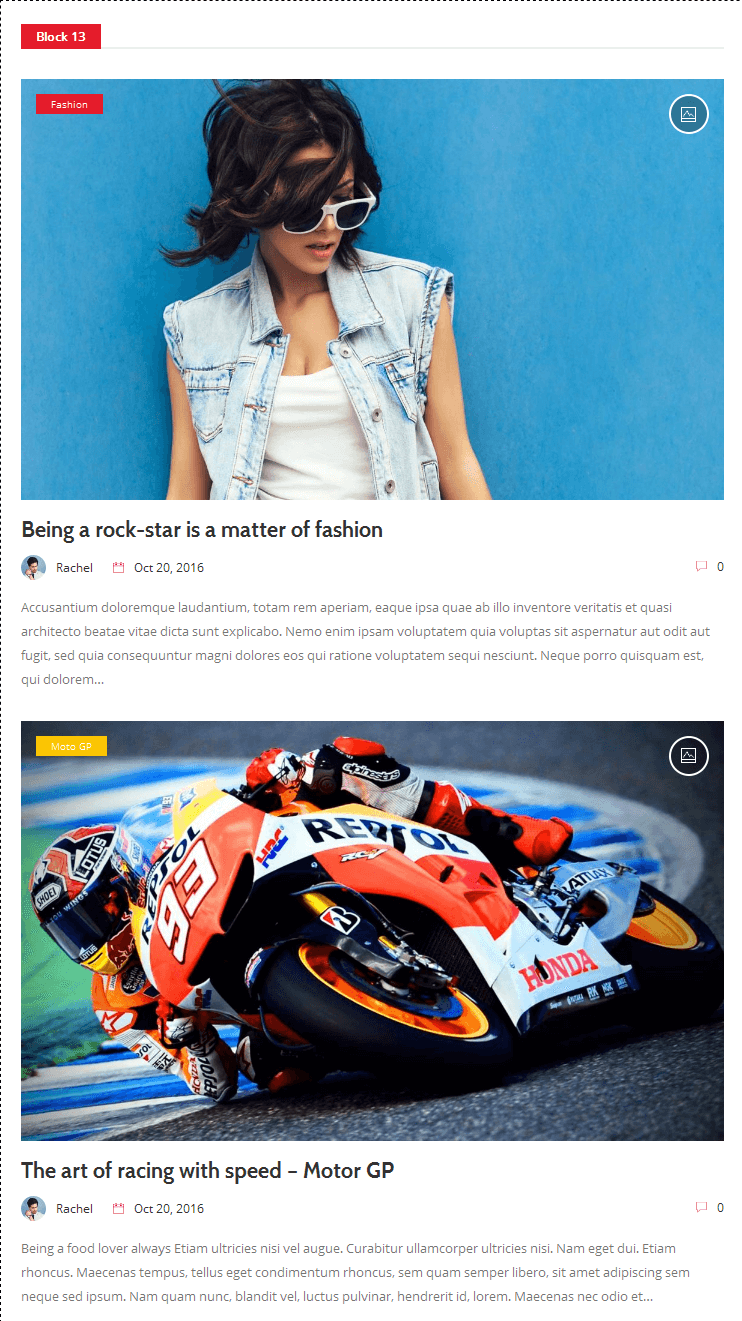Select the Block 13 heading tab
This screenshot has height=1321, width=742.
click(61, 37)
